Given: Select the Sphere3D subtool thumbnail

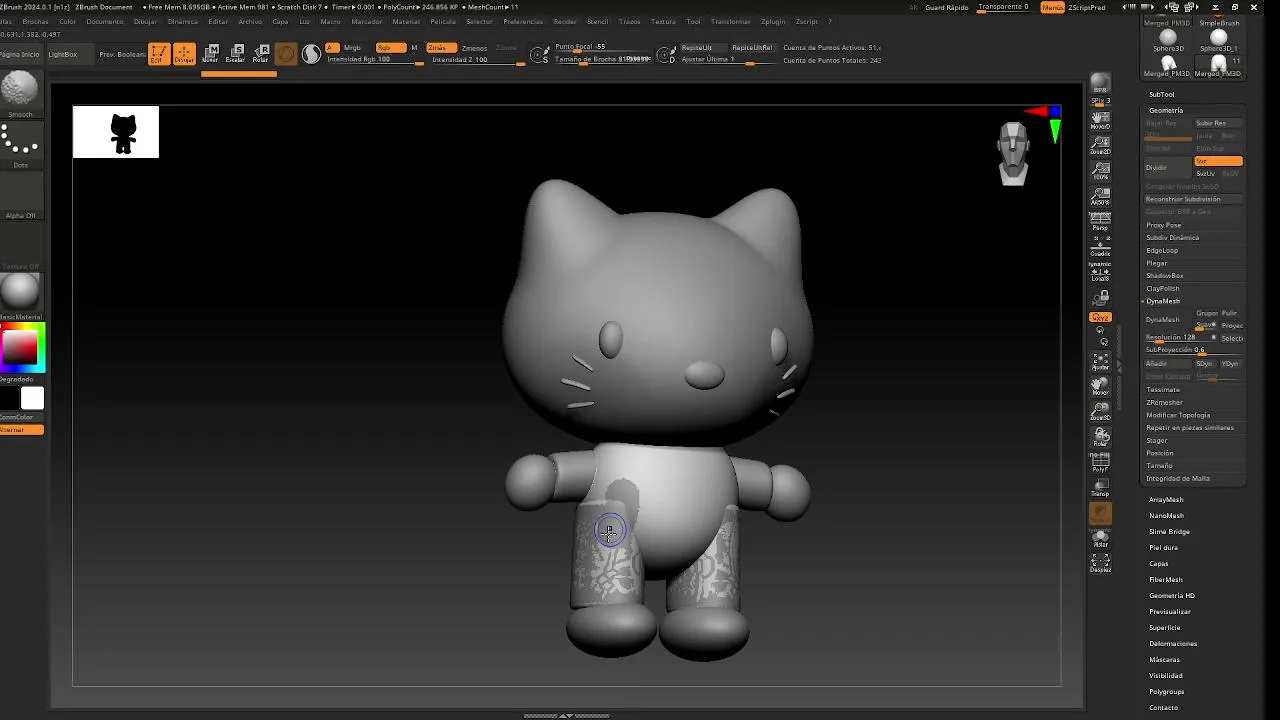Looking at the screenshot, I should pyautogui.click(x=1168, y=40).
